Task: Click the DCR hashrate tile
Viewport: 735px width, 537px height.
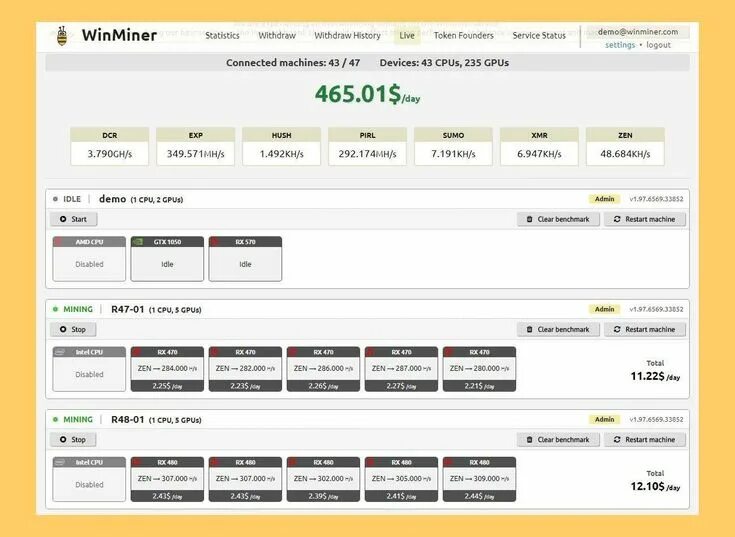Action: 110,146
